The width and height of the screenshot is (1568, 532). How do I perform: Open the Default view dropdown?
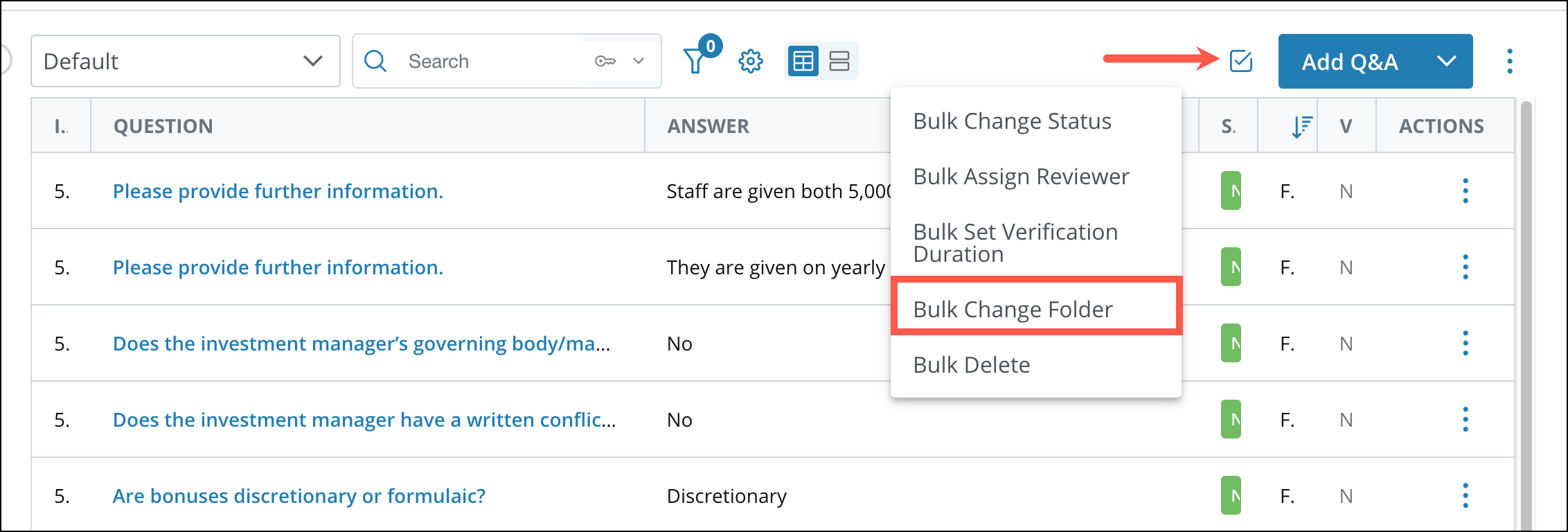coord(186,61)
